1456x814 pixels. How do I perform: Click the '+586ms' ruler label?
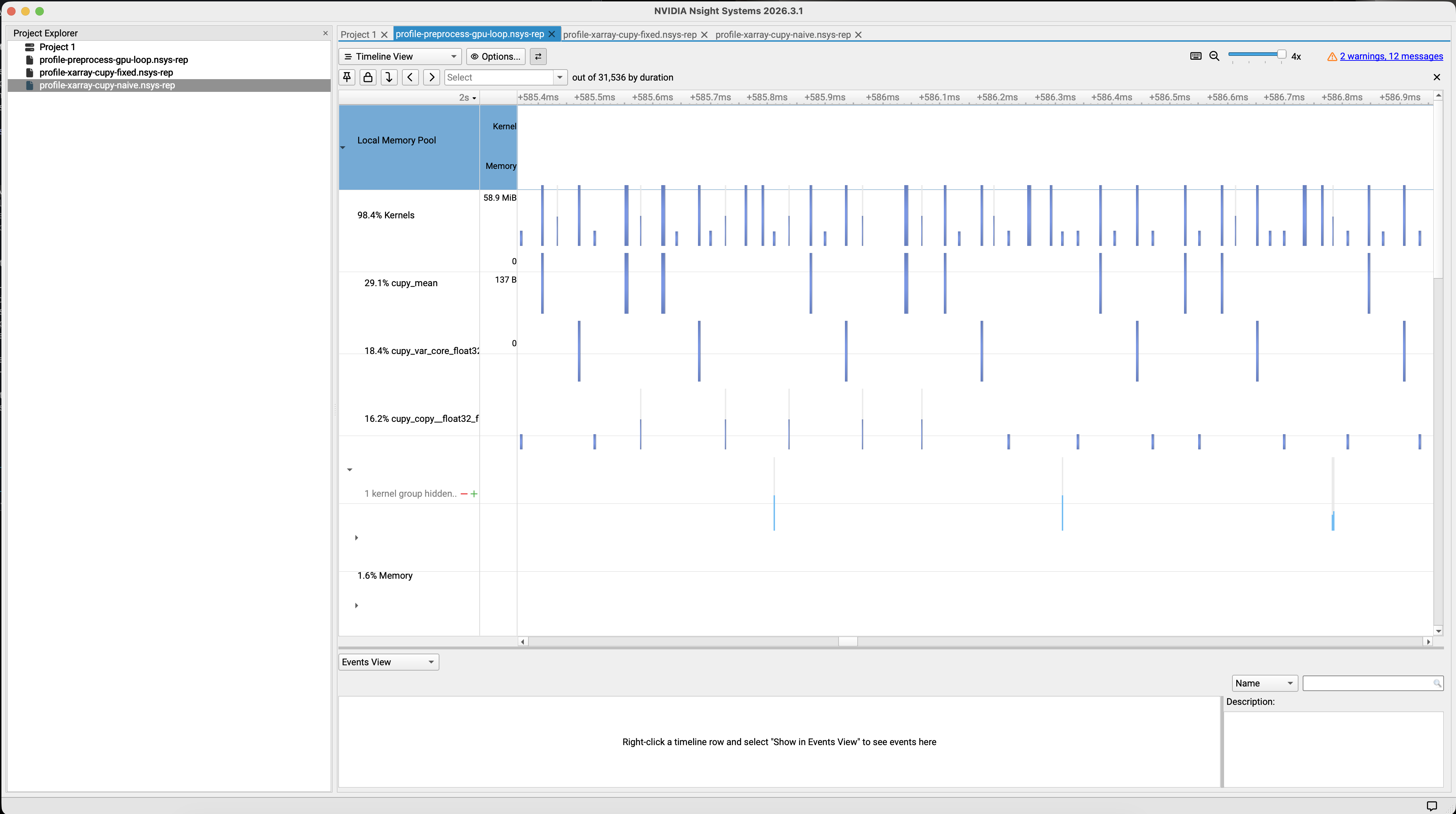tap(882, 97)
